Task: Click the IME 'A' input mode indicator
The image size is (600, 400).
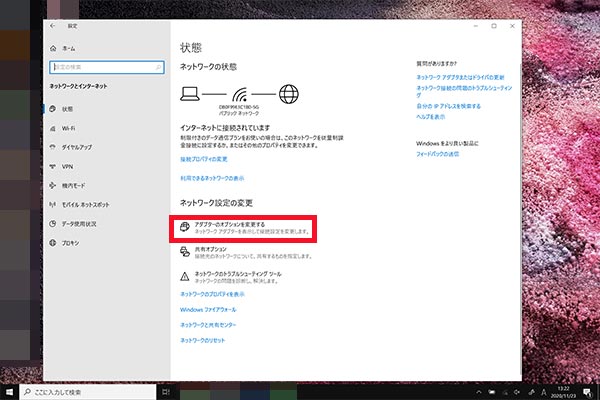Action: 544,392
